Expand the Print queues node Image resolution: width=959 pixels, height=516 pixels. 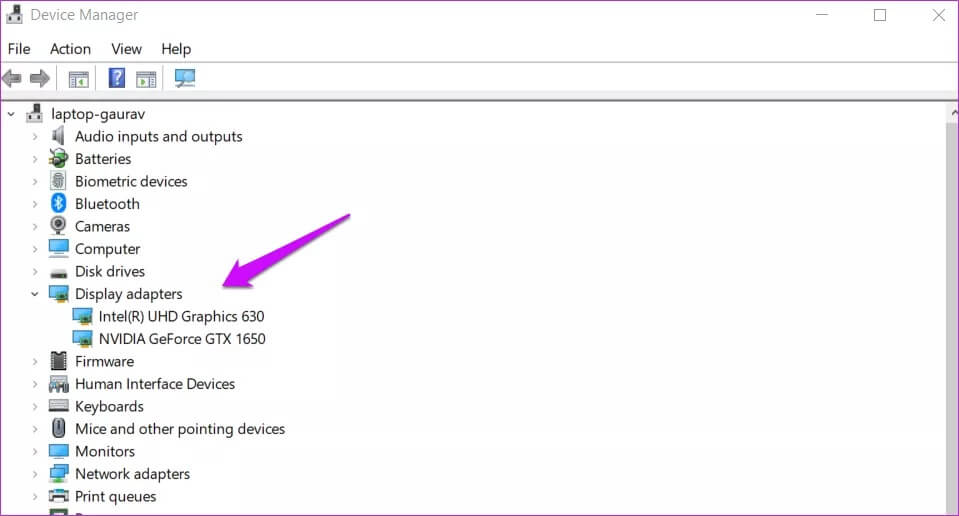35,496
